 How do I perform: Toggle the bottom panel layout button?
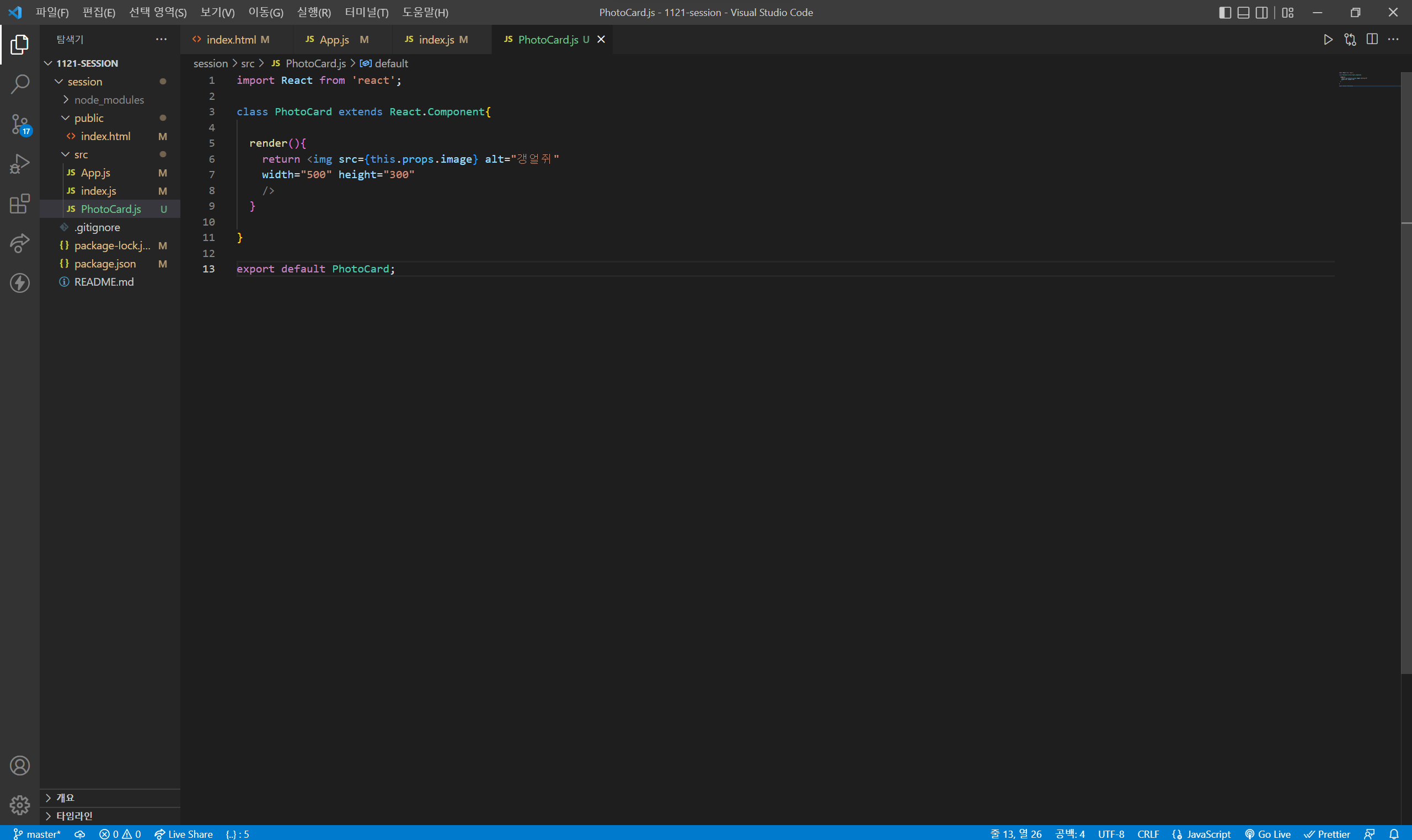1243,13
